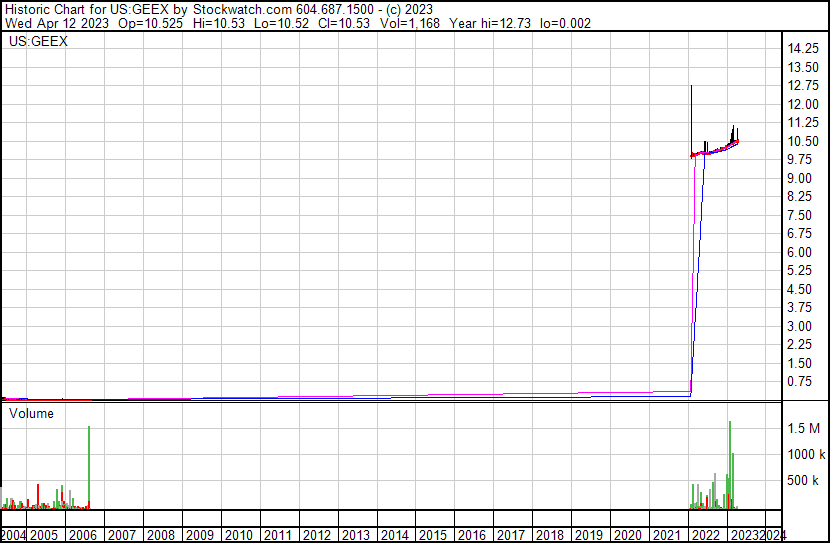Click the 2006 year label on the time axis
Viewport: 830px width, 543px height.
pyautogui.click(x=83, y=535)
